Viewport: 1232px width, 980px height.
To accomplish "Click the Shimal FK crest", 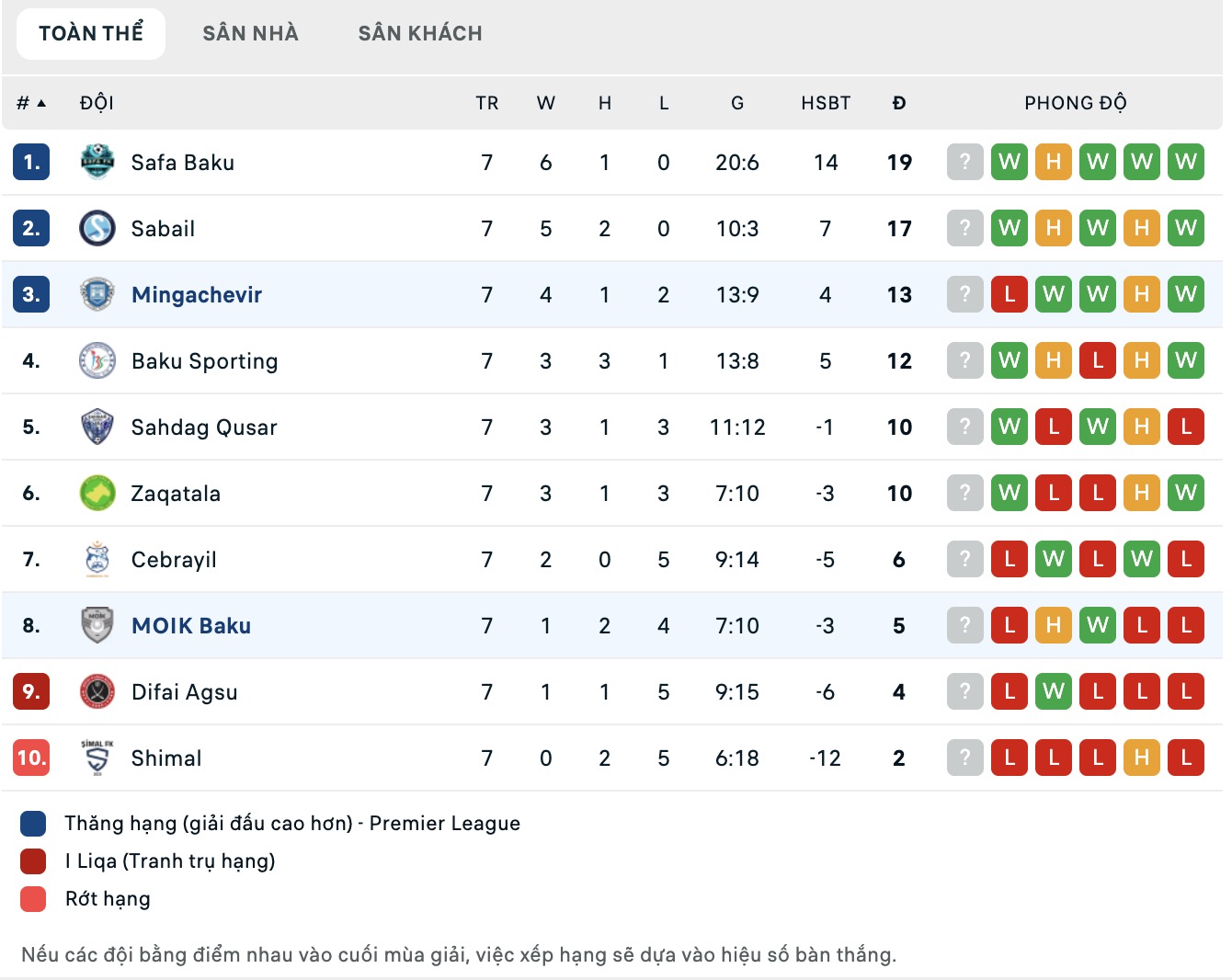I will 97,758.
